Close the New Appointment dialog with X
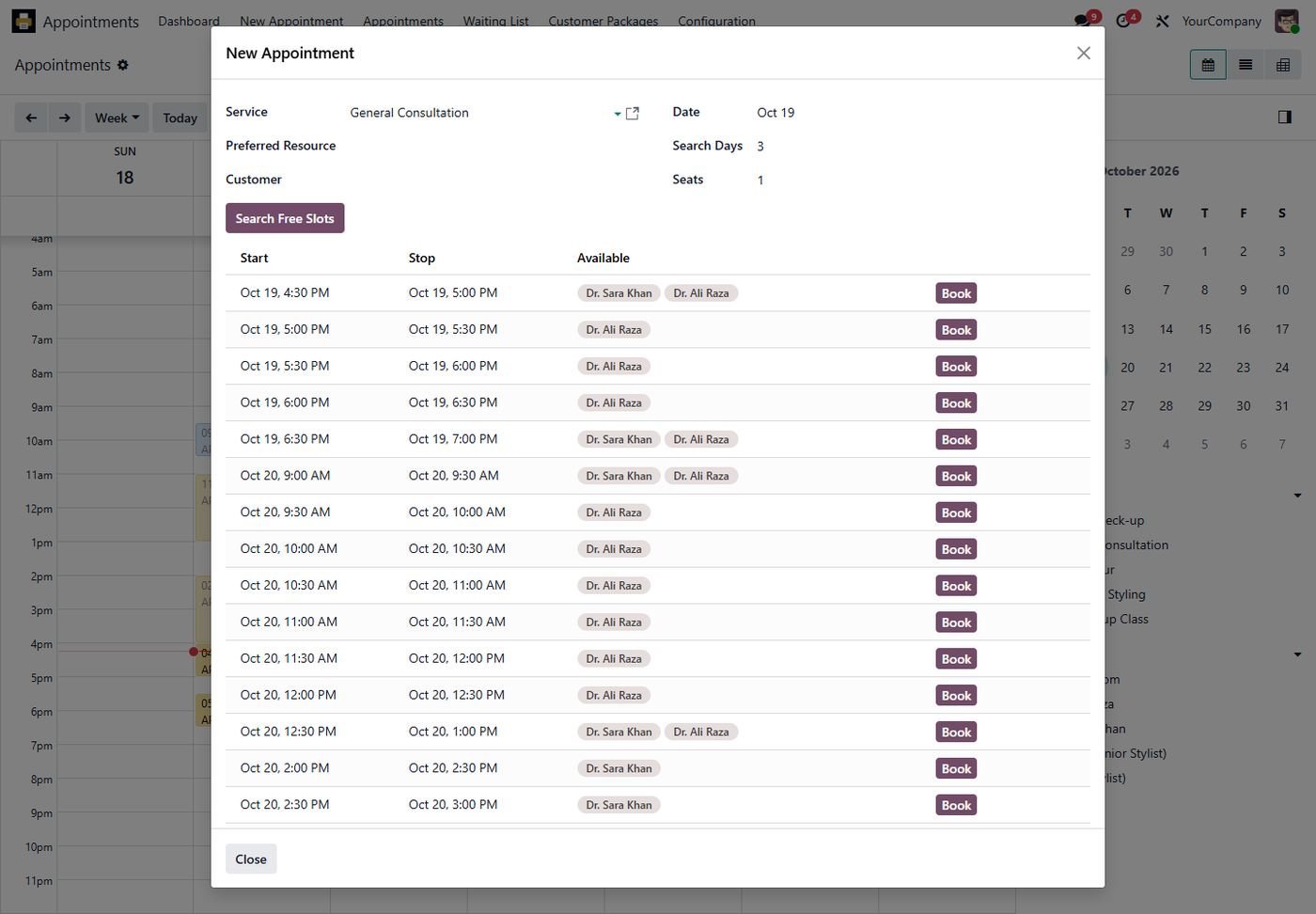This screenshot has height=914, width=1316. coord(1084,54)
